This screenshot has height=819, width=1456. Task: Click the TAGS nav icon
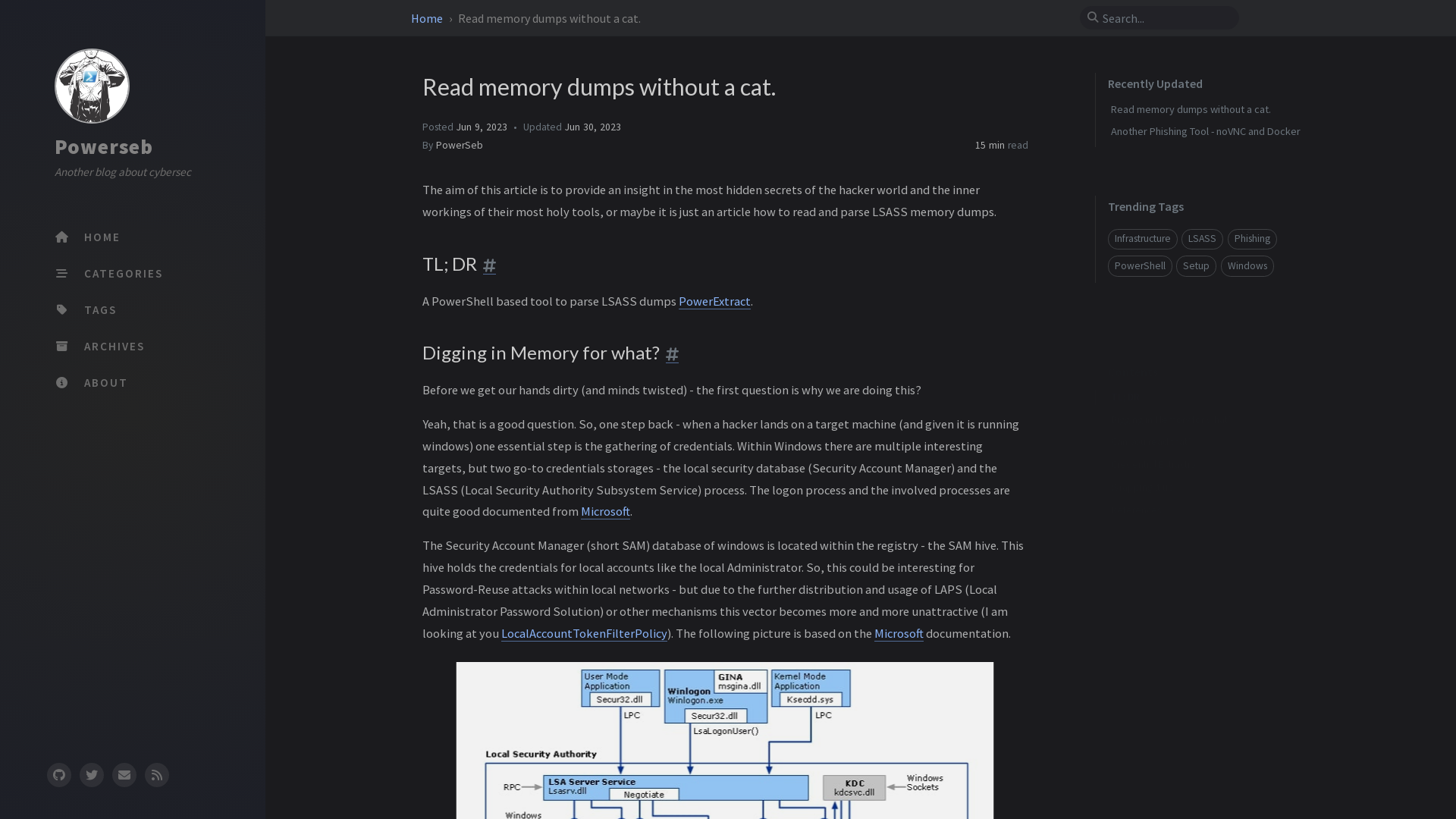click(62, 310)
